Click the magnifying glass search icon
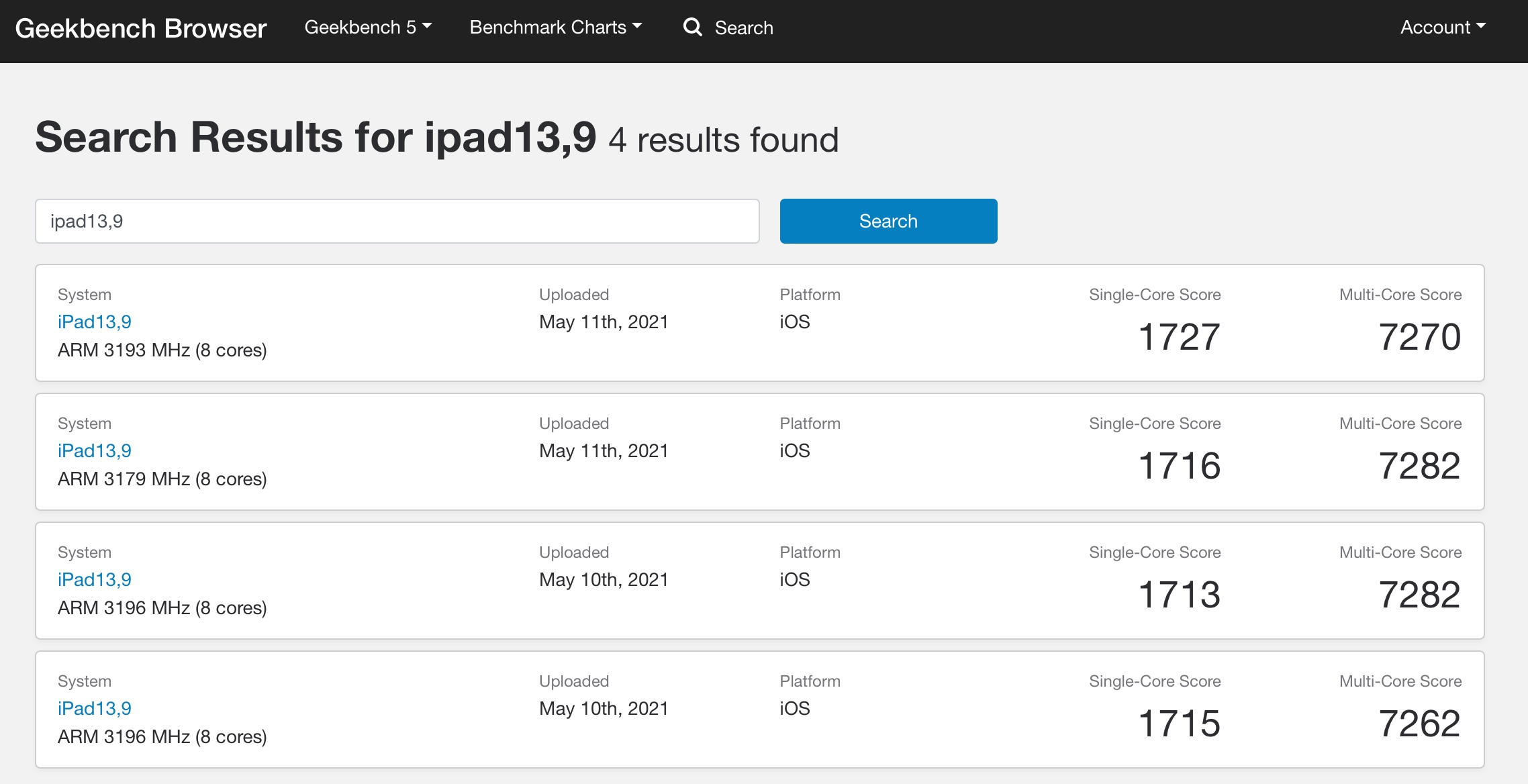This screenshot has height=784, width=1528. [x=692, y=28]
